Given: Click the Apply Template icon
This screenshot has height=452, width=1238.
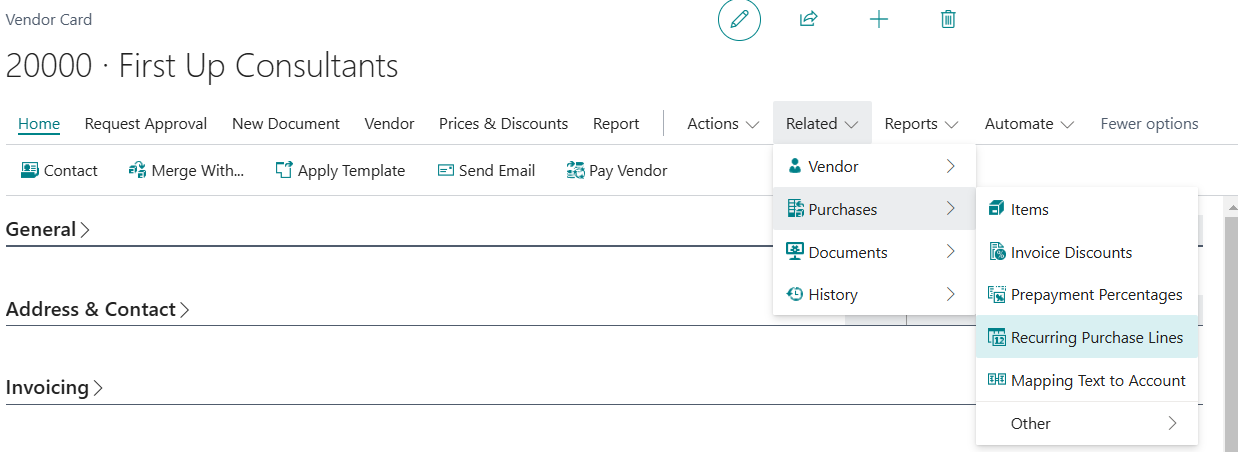Looking at the screenshot, I should coord(284,170).
